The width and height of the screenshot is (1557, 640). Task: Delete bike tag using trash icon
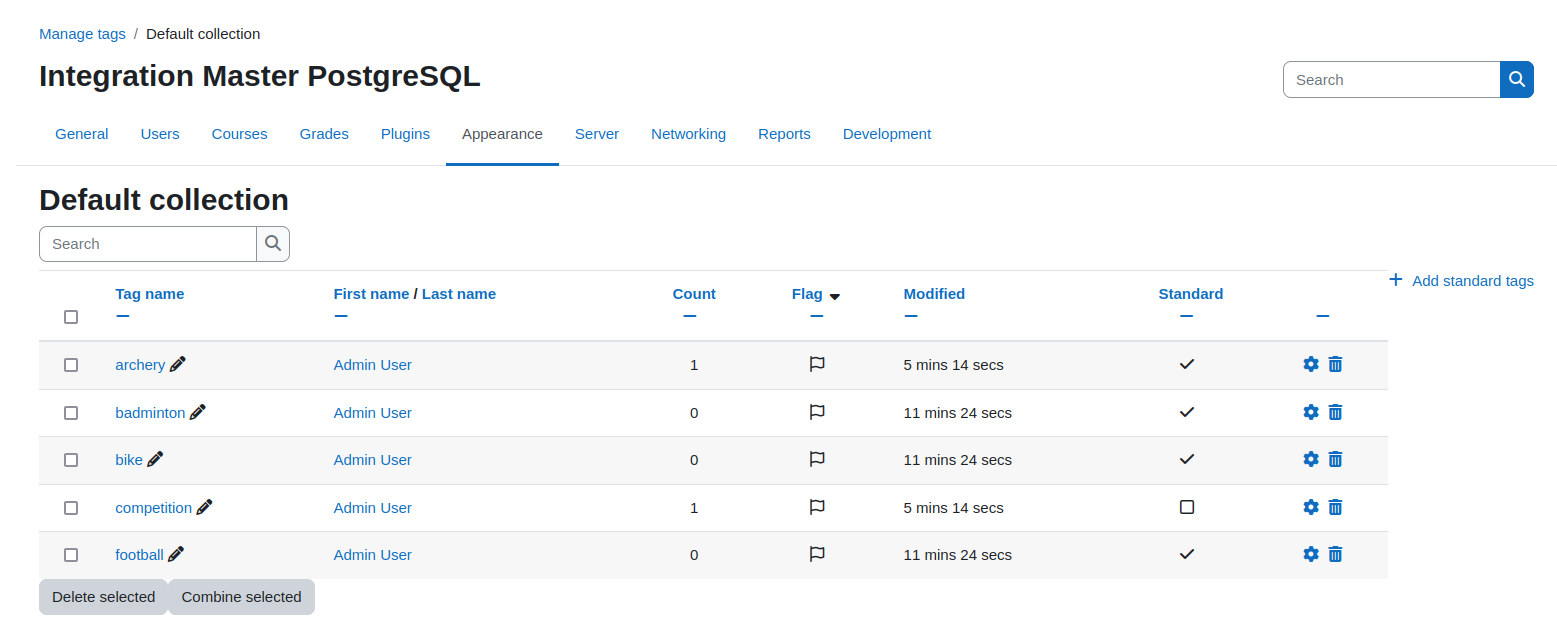[x=1335, y=459]
